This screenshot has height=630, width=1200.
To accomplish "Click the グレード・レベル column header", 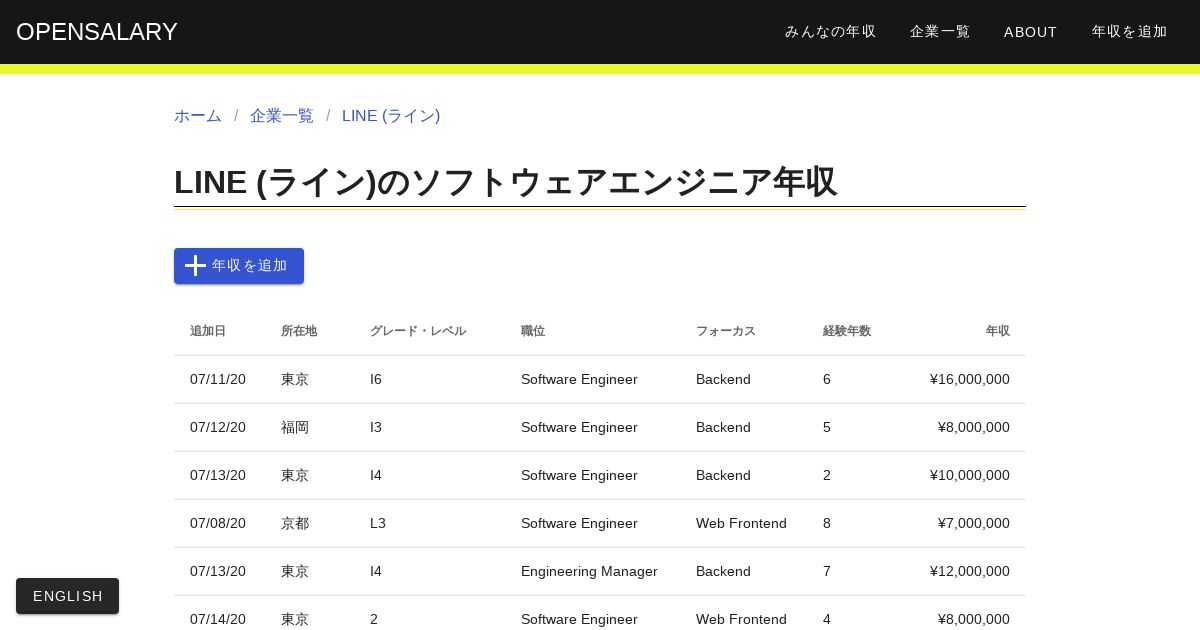I will click(x=418, y=331).
